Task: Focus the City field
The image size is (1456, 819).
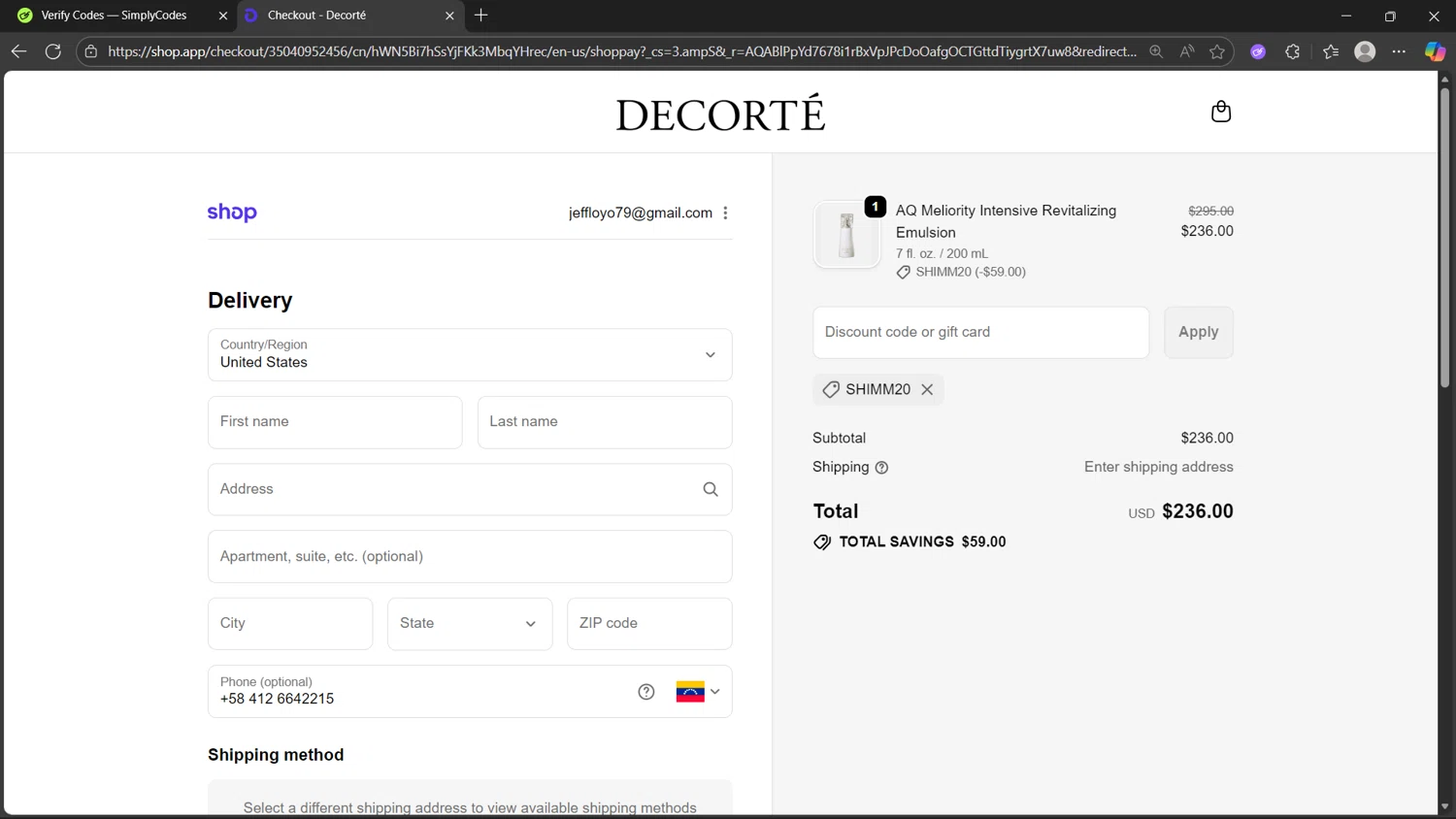Action: point(290,623)
